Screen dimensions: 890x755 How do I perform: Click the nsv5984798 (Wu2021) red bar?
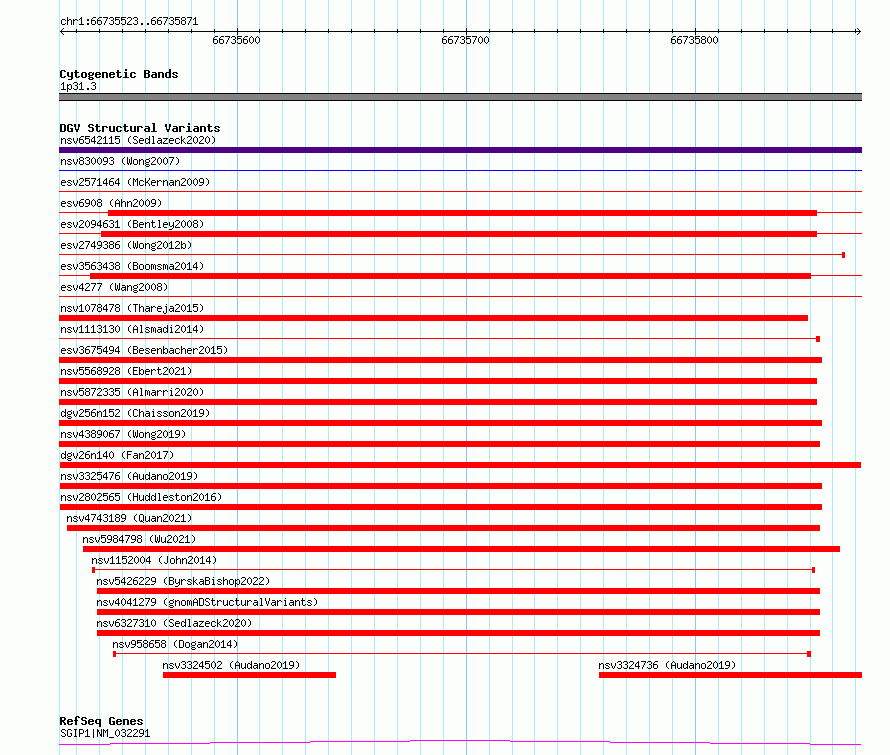[x=461, y=549]
